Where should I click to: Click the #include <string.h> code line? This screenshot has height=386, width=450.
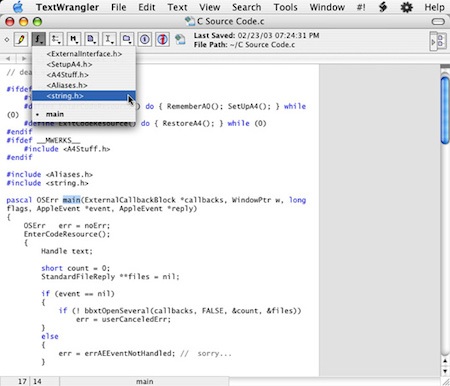coord(47,183)
